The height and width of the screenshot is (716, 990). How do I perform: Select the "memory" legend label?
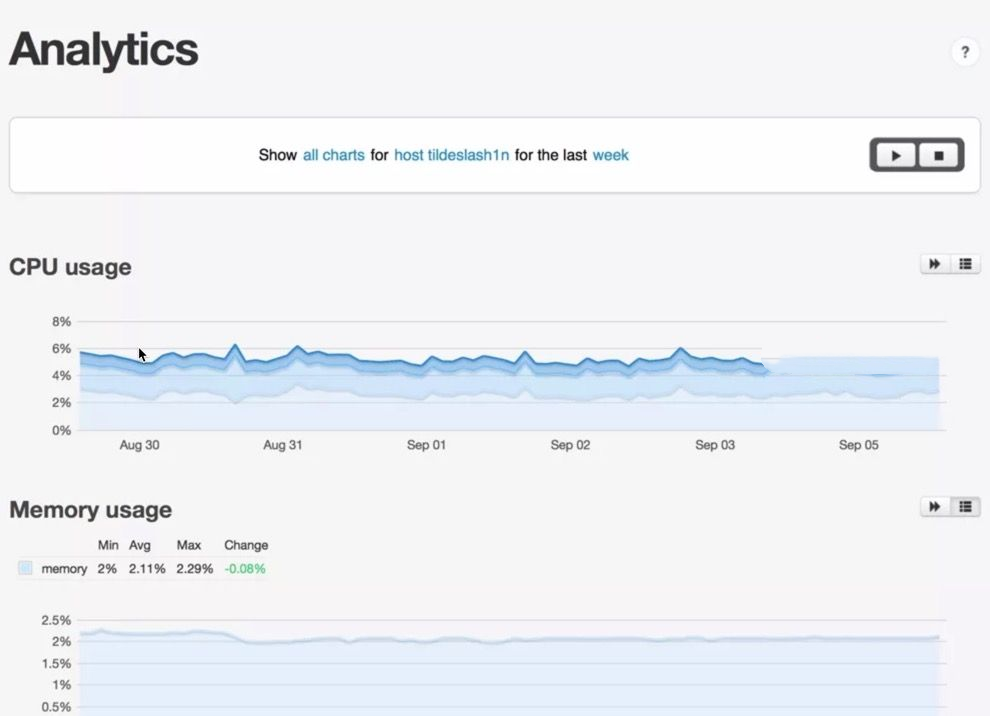click(64, 569)
